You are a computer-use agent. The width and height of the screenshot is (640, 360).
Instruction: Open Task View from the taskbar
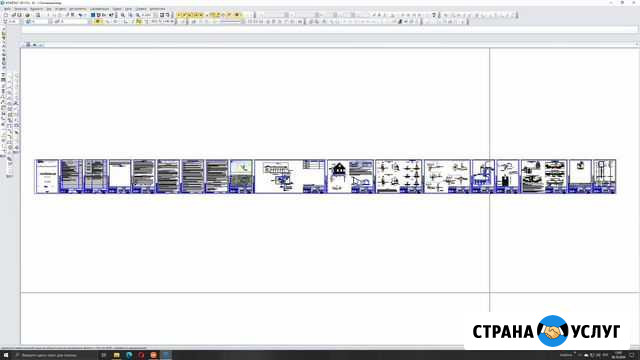[x=104, y=355]
